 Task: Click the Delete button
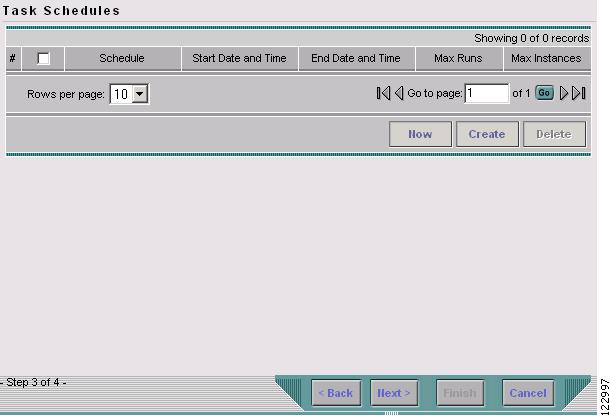[554, 134]
